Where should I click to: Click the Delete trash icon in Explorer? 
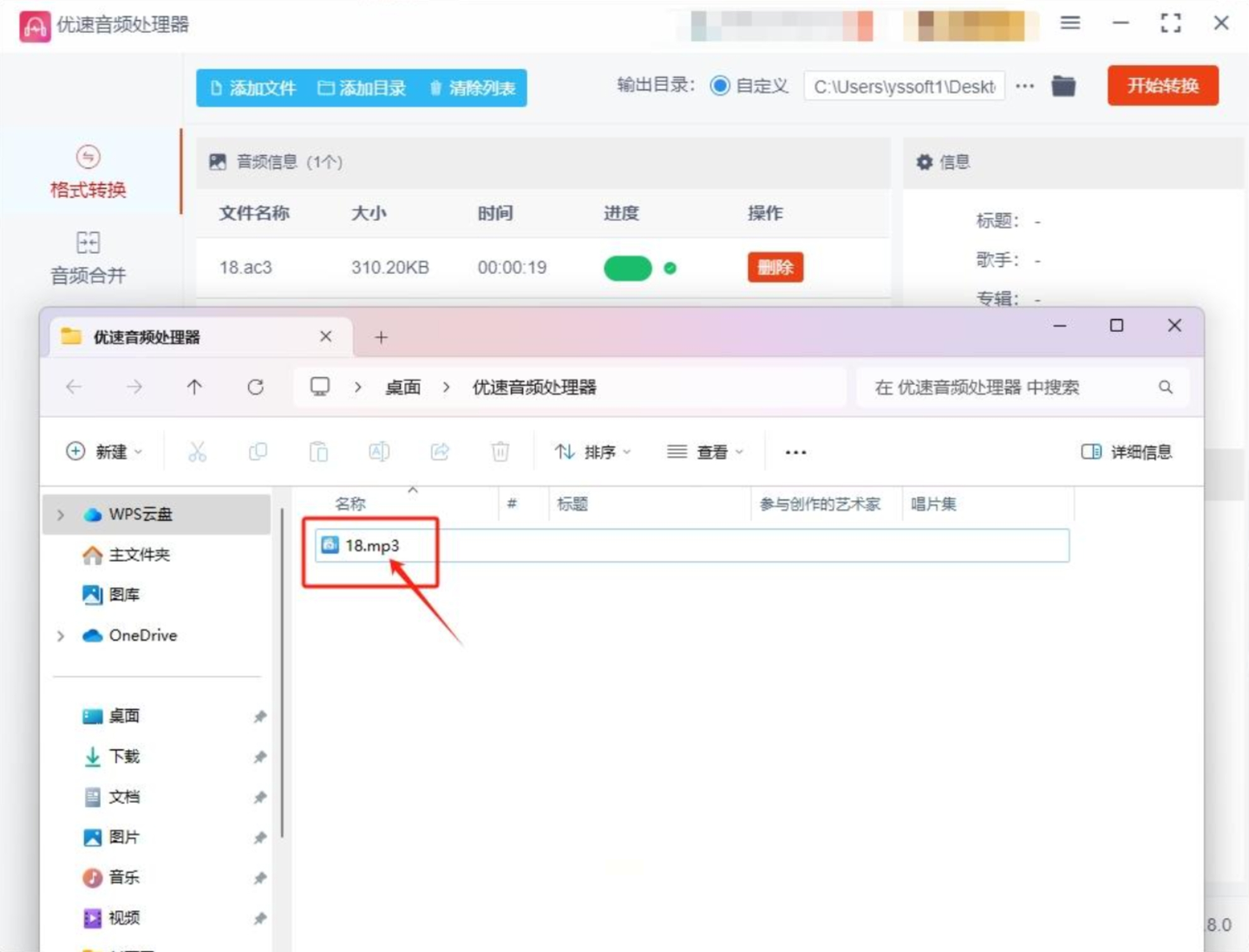pyautogui.click(x=500, y=451)
